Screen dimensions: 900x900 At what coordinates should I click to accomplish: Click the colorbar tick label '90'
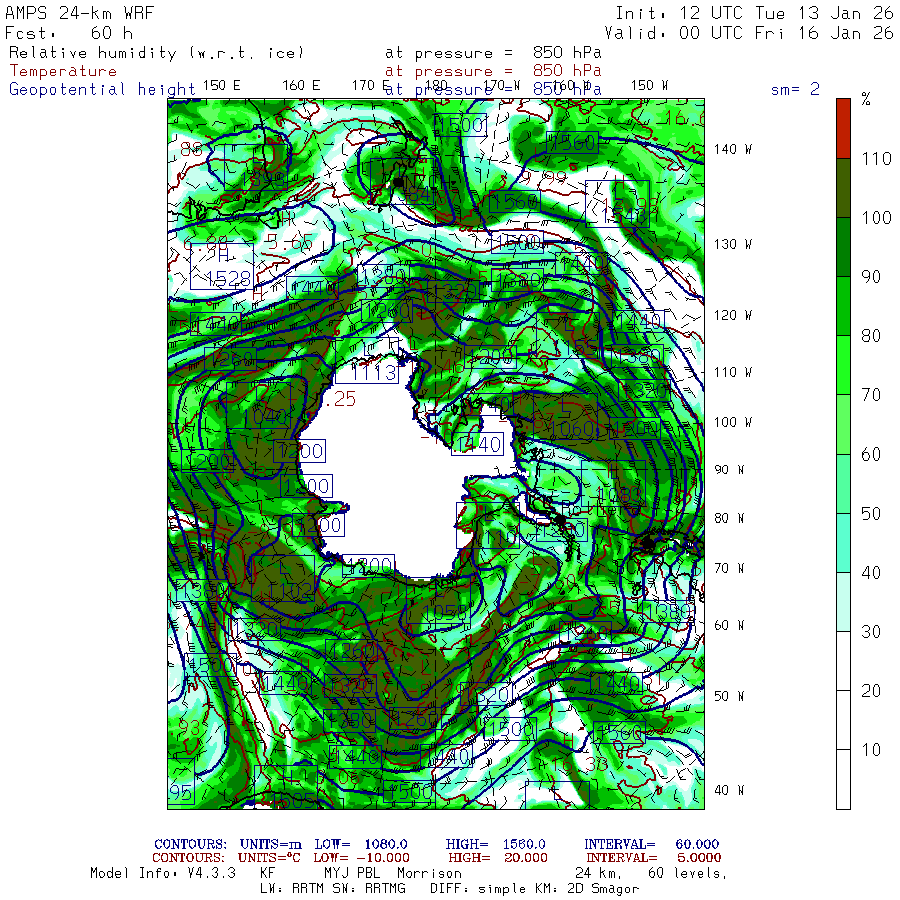pos(871,277)
